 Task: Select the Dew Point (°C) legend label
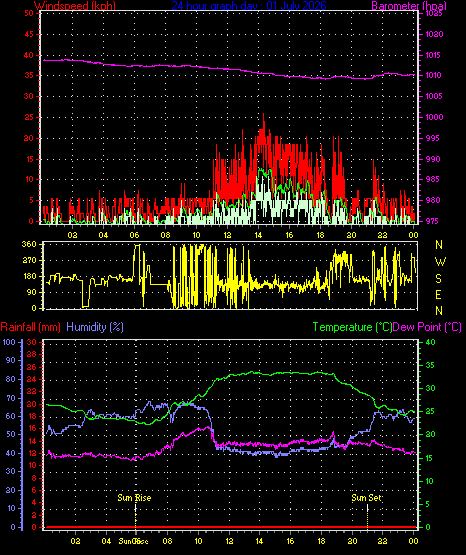pyautogui.click(x=427, y=327)
